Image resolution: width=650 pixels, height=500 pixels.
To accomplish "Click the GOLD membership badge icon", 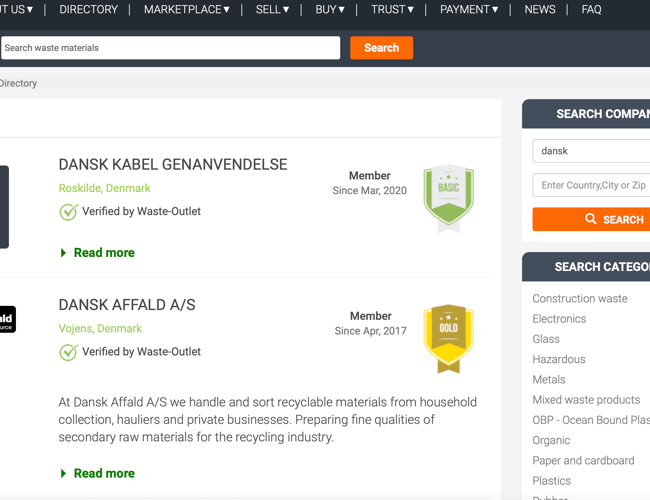I will coord(449,339).
